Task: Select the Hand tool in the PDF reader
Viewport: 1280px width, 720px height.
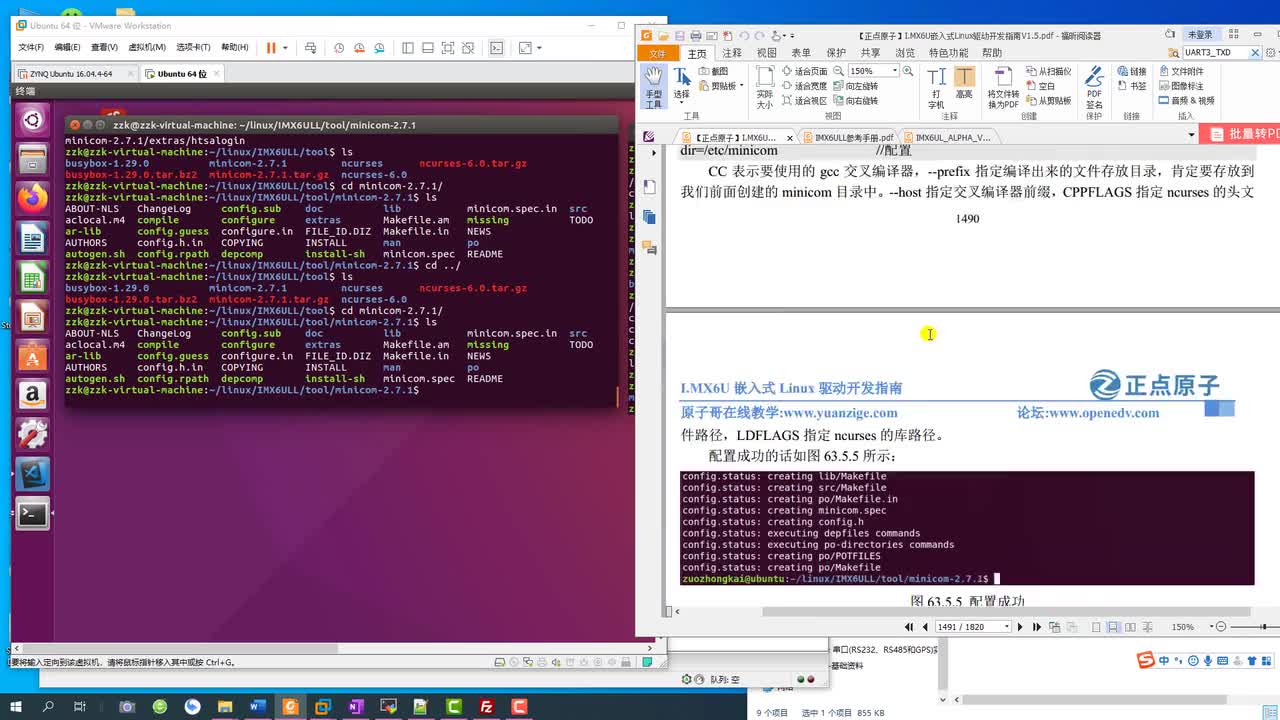Action: pos(653,87)
